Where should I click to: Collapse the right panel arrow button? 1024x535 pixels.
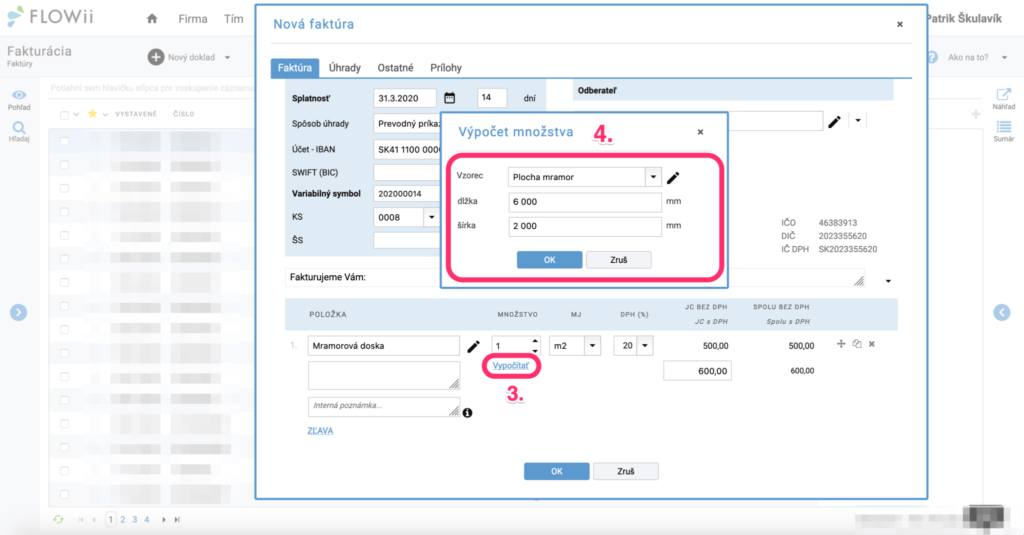point(1002,312)
